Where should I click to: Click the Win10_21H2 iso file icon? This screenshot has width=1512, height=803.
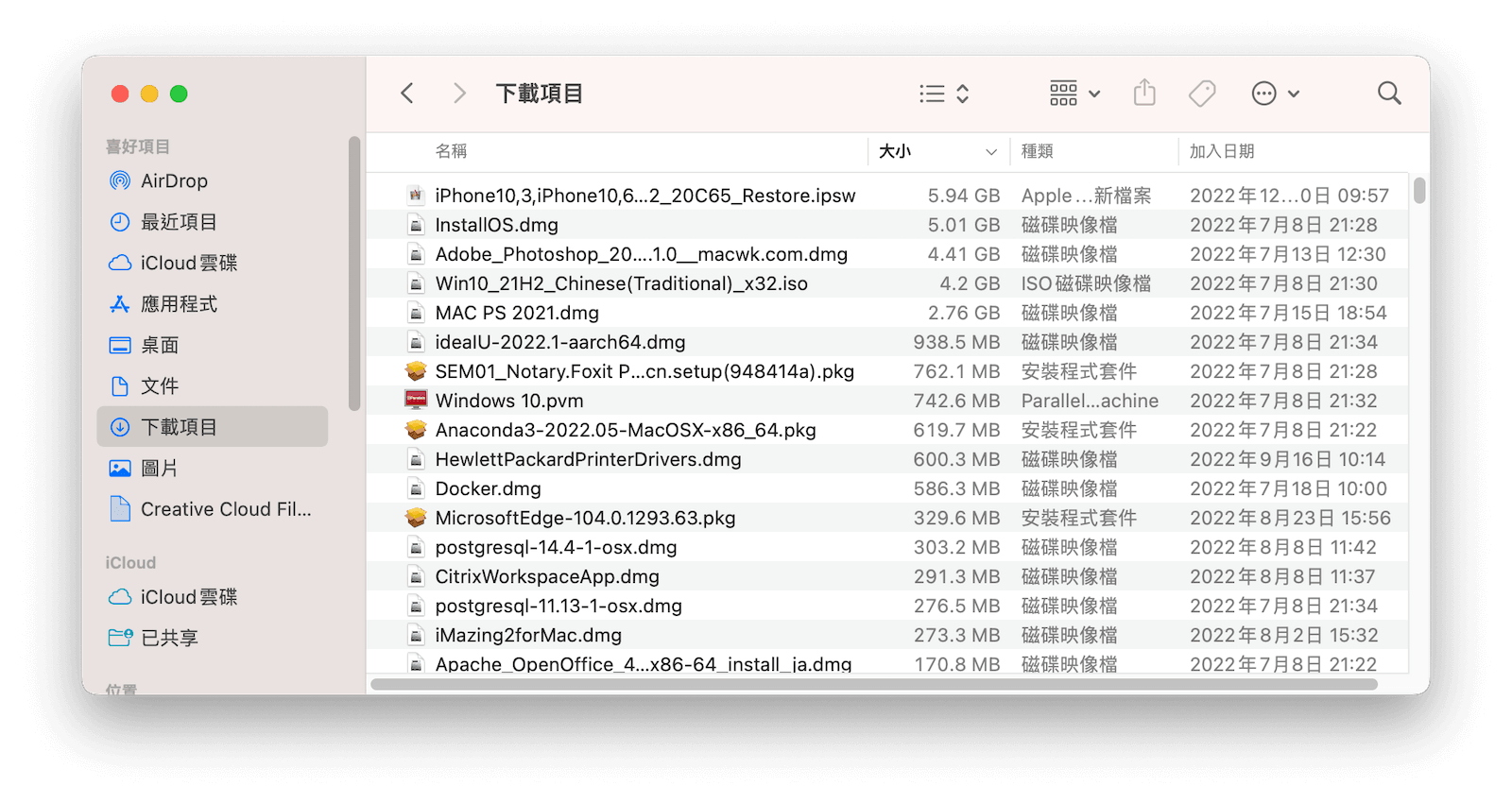click(x=416, y=283)
